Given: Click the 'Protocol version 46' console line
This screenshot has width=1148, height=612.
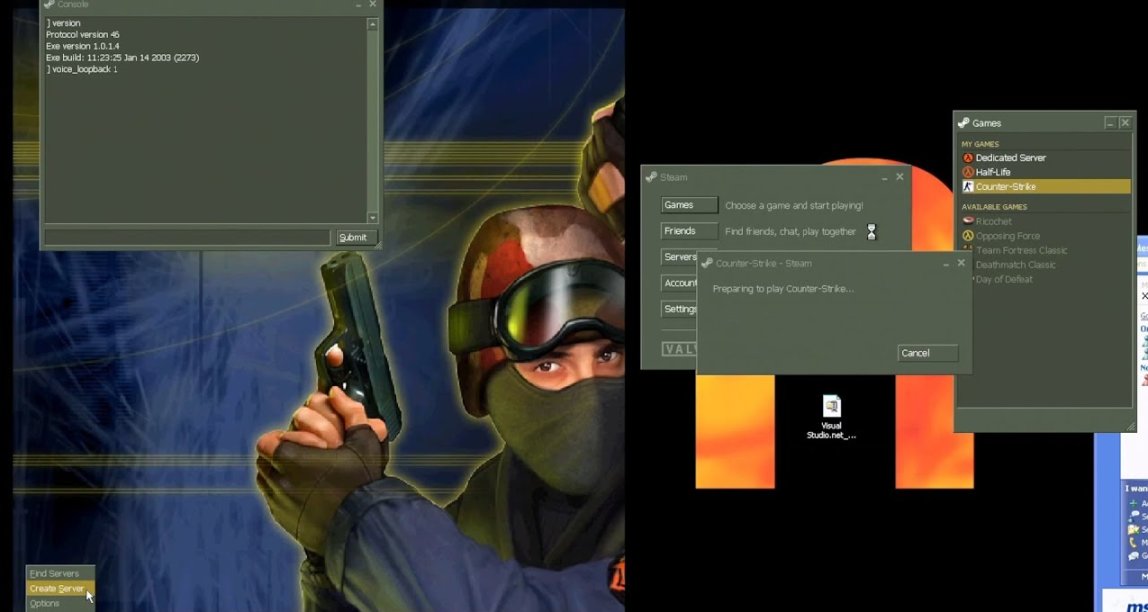Looking at the screenshot, I should point(83,34).
